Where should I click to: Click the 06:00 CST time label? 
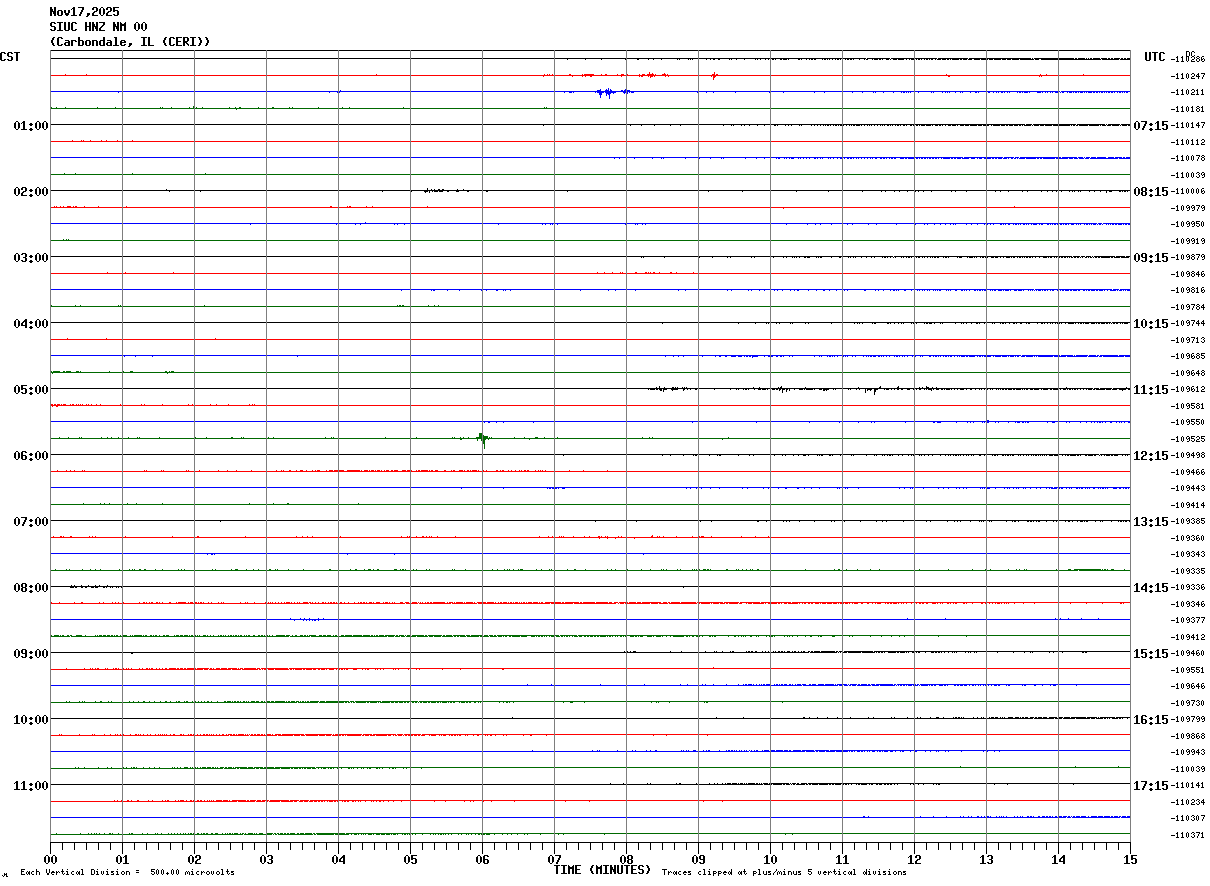31,456
